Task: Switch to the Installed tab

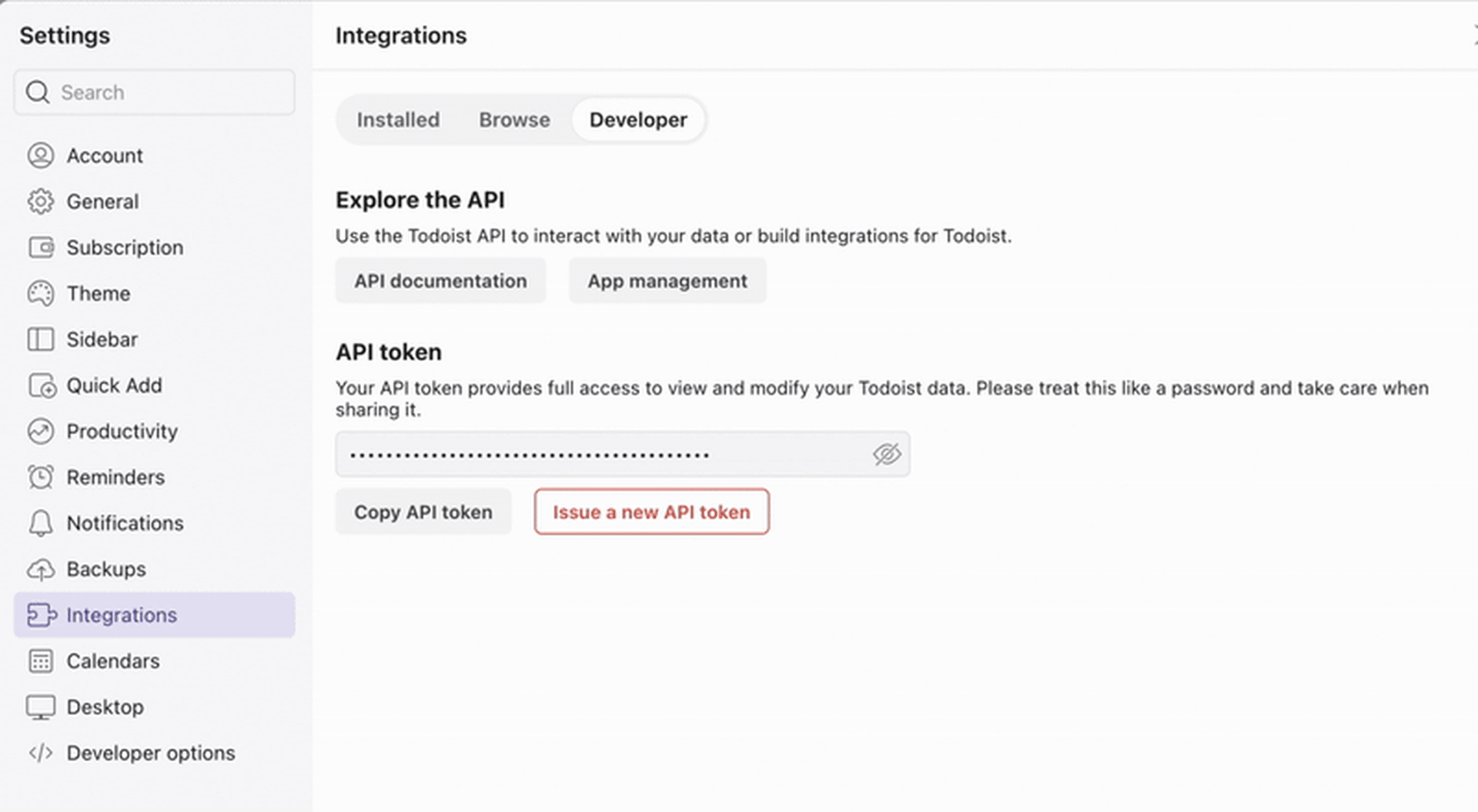Action: click(x=397, y=119)
